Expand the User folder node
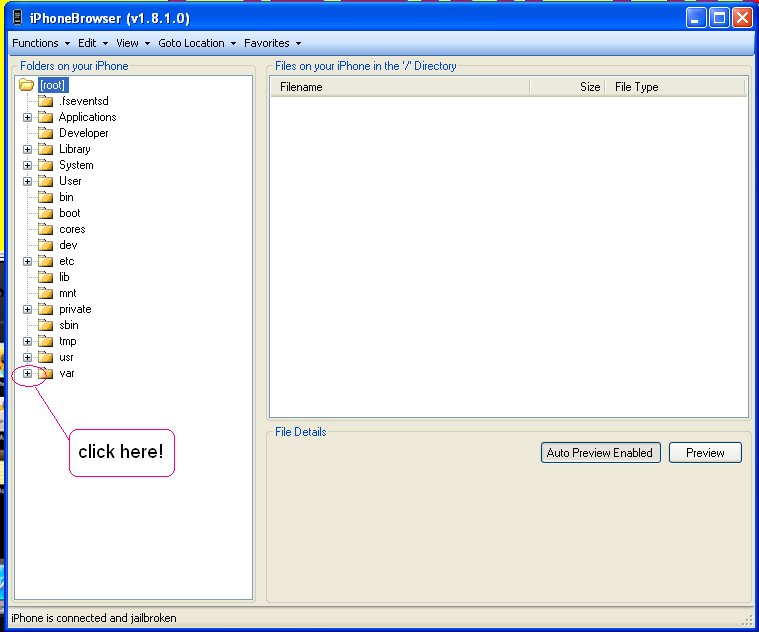The width and height of the screenshot is (759, 632). click(28, 181)
